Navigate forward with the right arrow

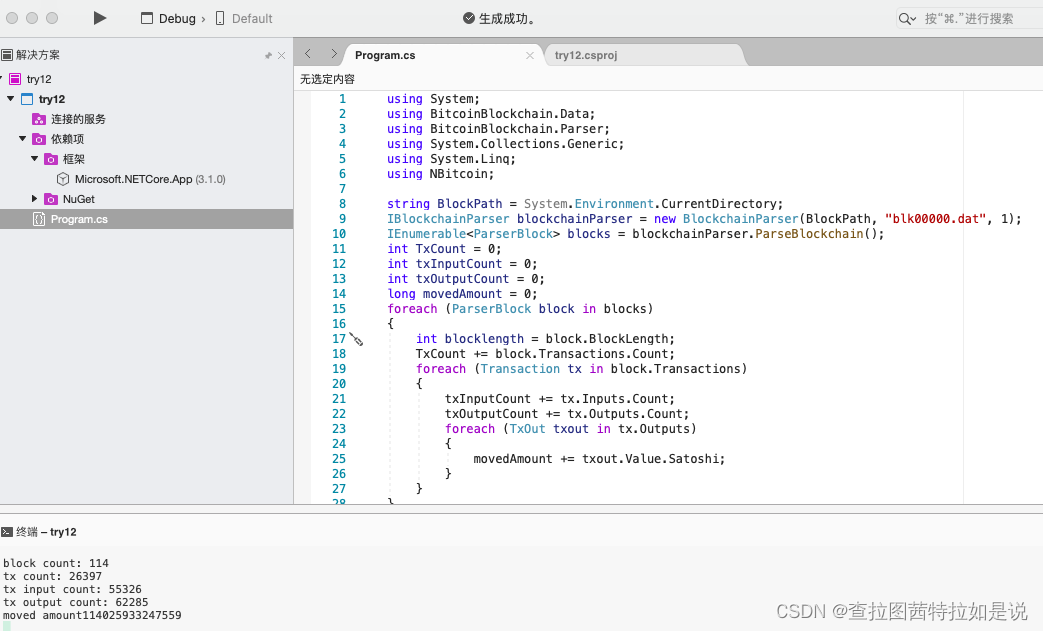coord(334,54)
